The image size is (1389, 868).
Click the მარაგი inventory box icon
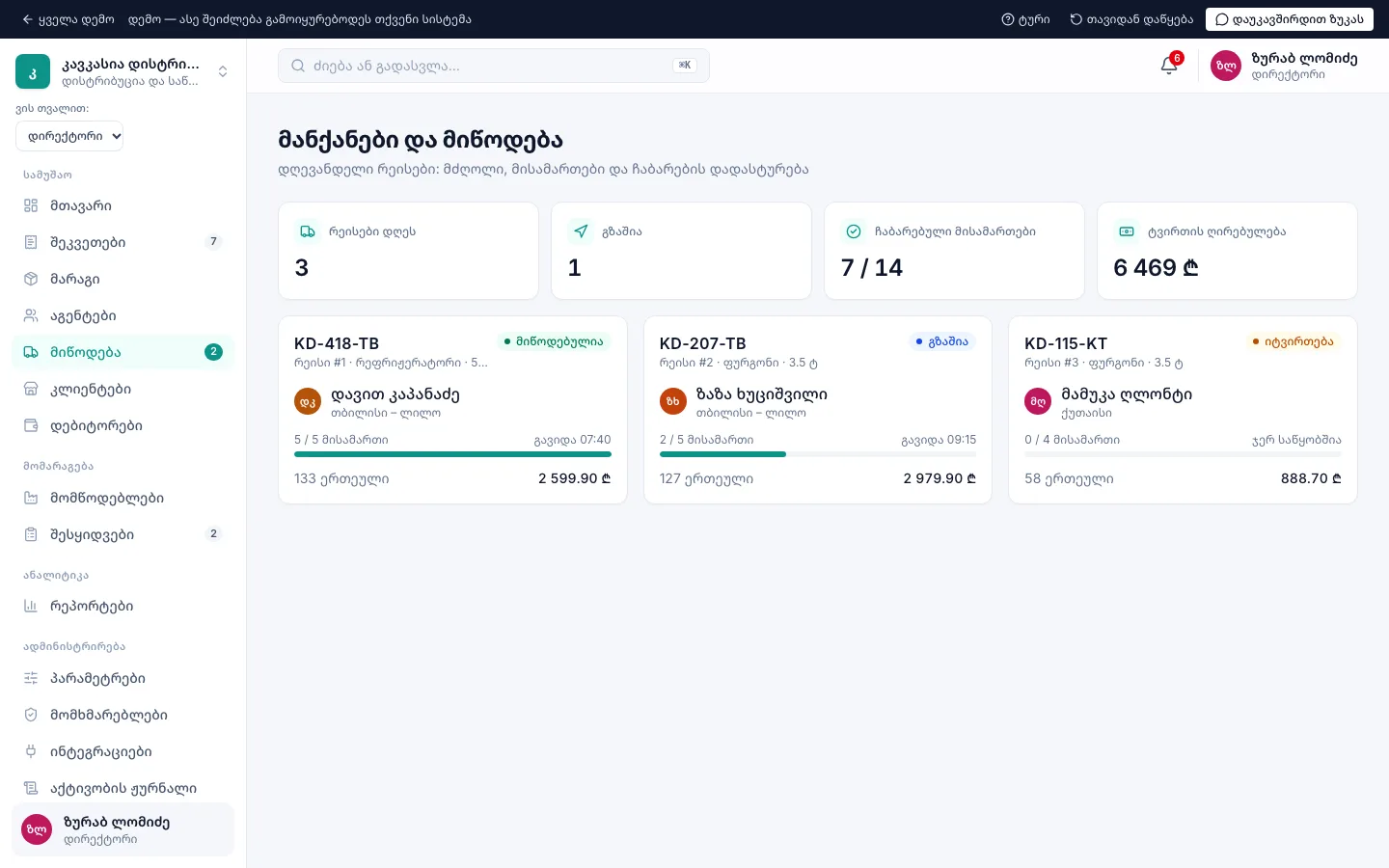point(31,279)
